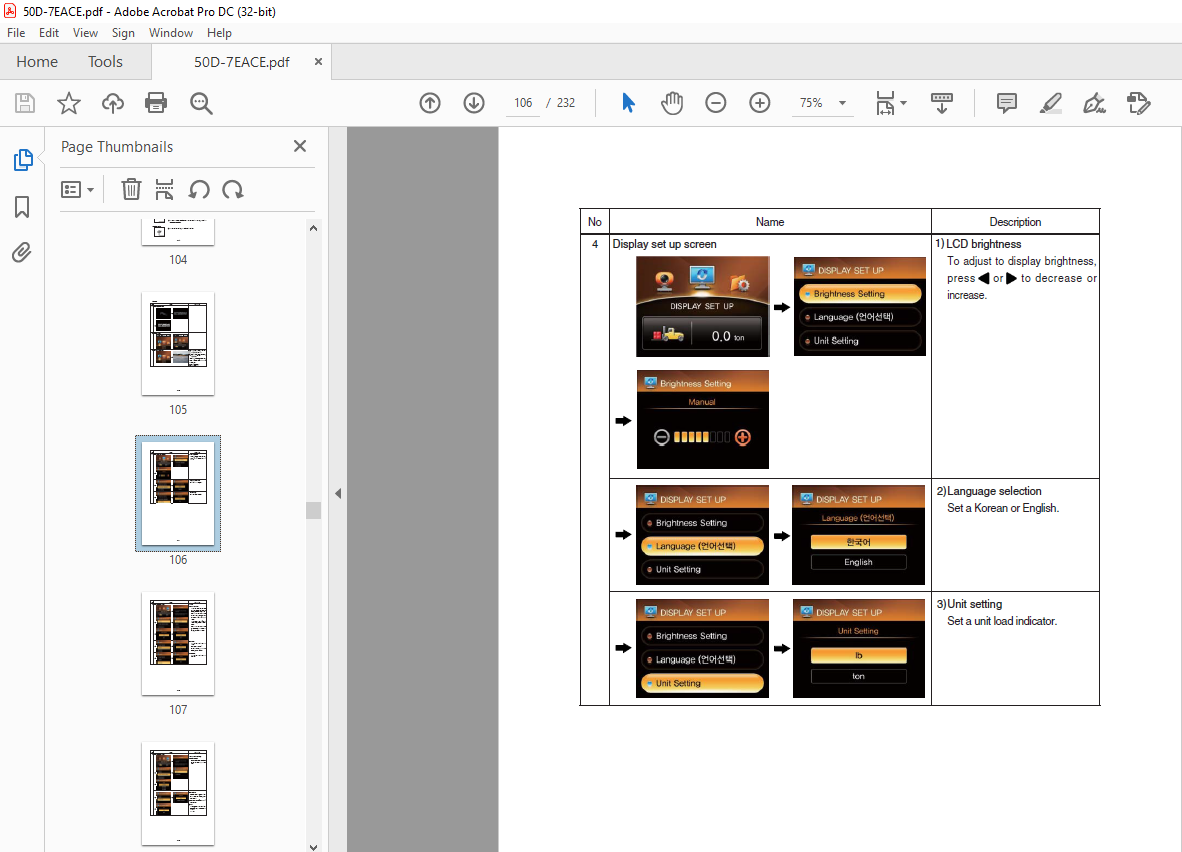
Task: Click '3)Unit setting' heading
Action: coord(969,604)
